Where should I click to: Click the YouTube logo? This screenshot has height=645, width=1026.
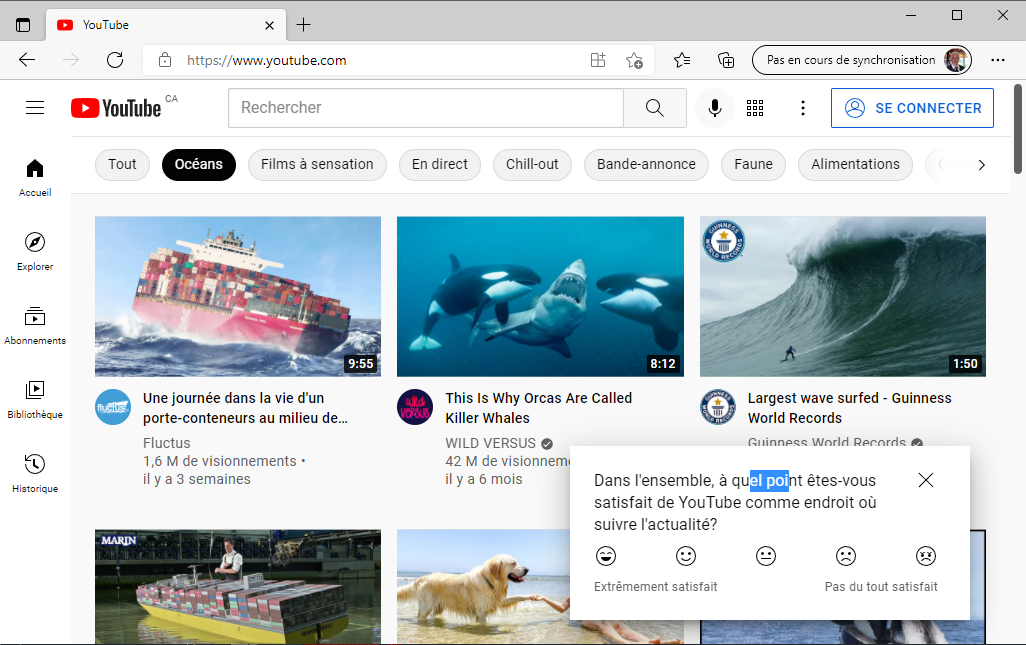117,108
